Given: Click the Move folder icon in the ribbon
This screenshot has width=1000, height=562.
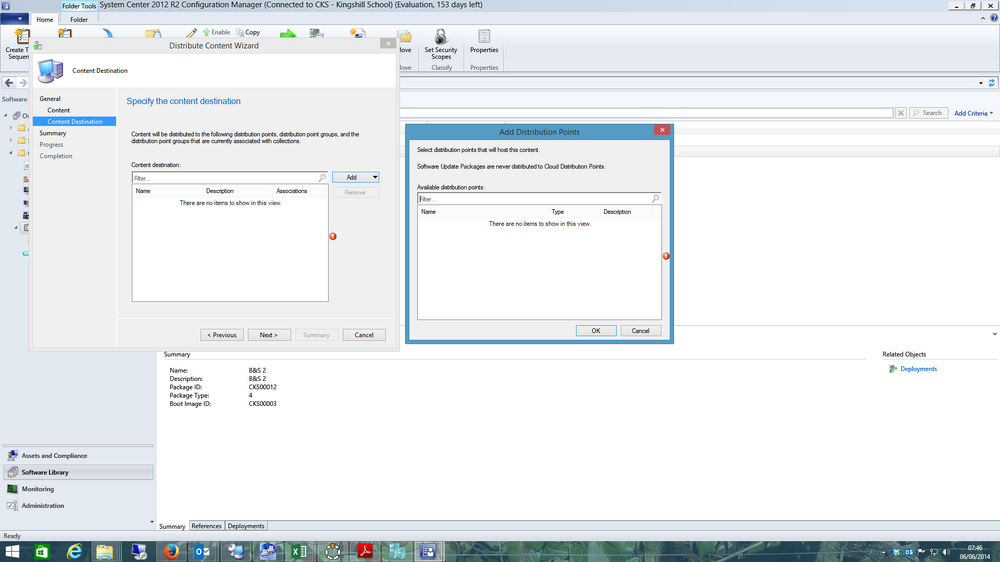Looking at the screenshot, I should (405, 37).
